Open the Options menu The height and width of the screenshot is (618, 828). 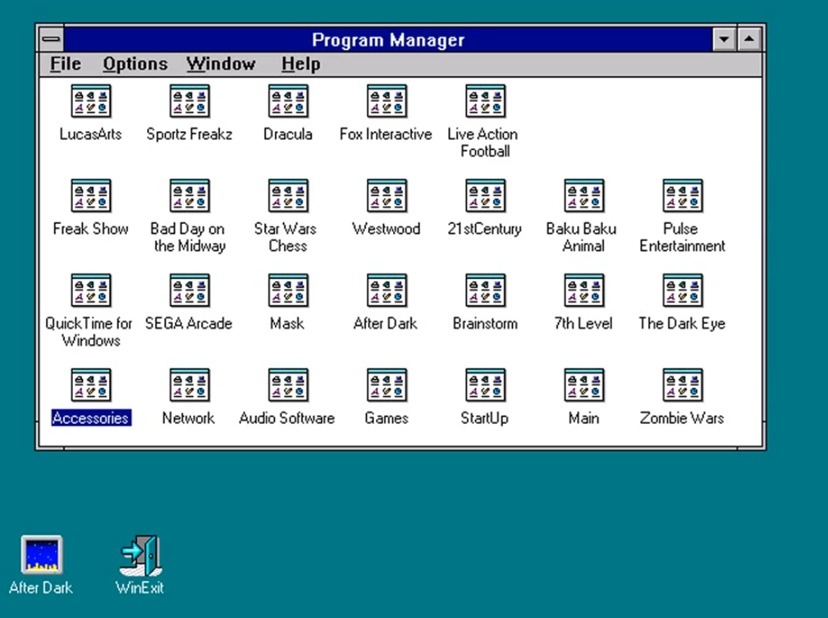(x=135, y=64)
